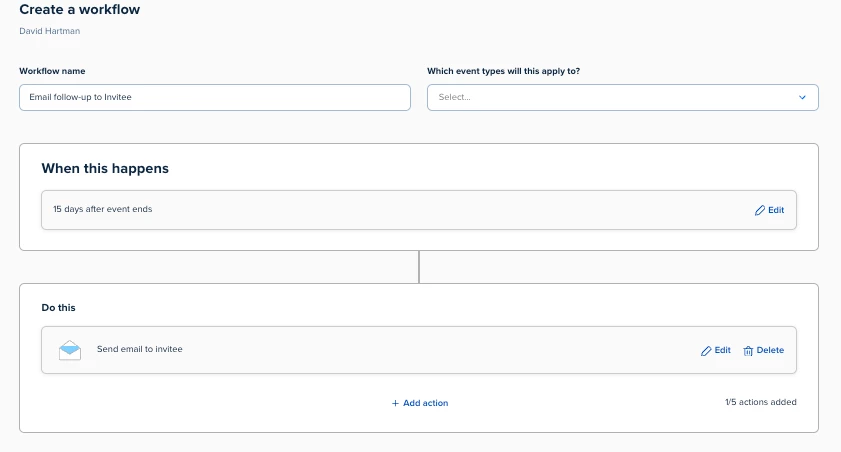Click Which event types will this apply to label
The height and width of the screenshot is (452, 841).
coord(504,71)
